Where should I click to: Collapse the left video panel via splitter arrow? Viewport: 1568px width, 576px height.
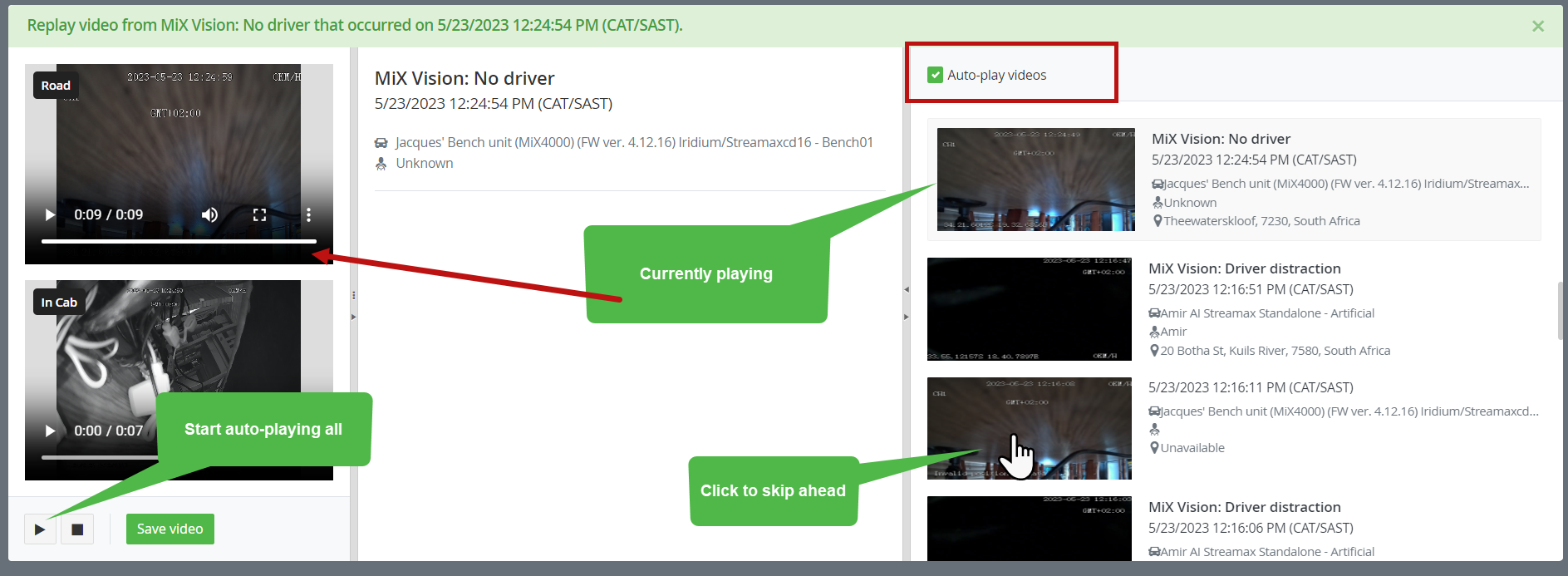tap(353, 317)
